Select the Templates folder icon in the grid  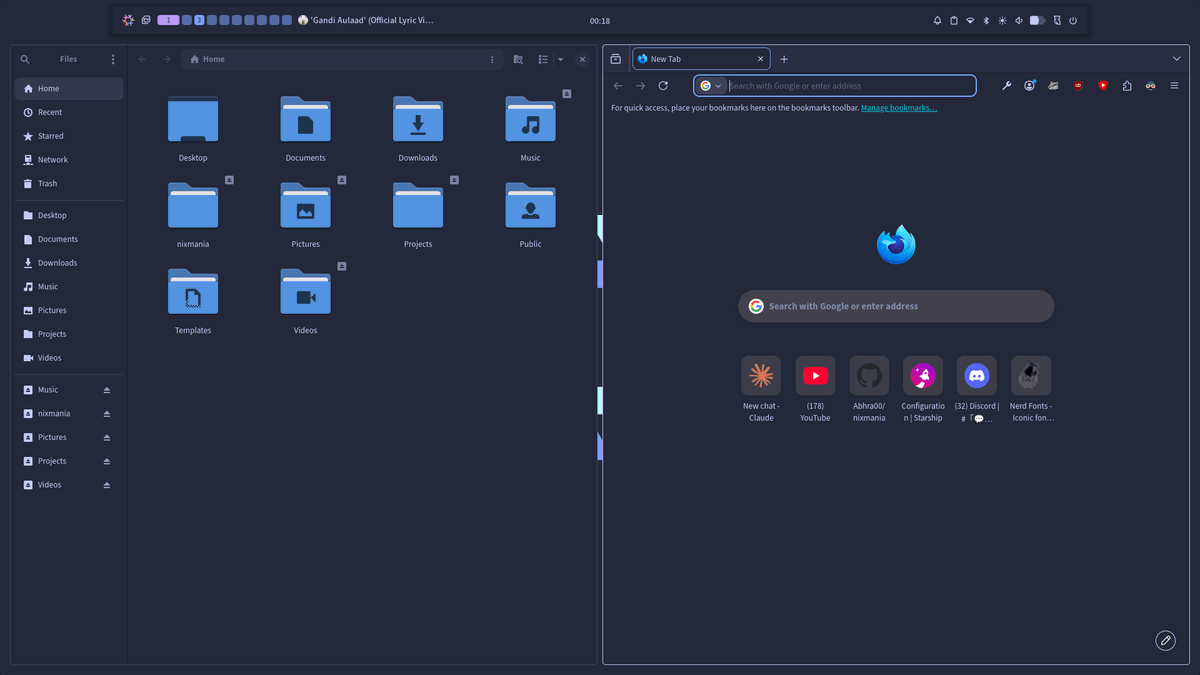tap(193, 291)
